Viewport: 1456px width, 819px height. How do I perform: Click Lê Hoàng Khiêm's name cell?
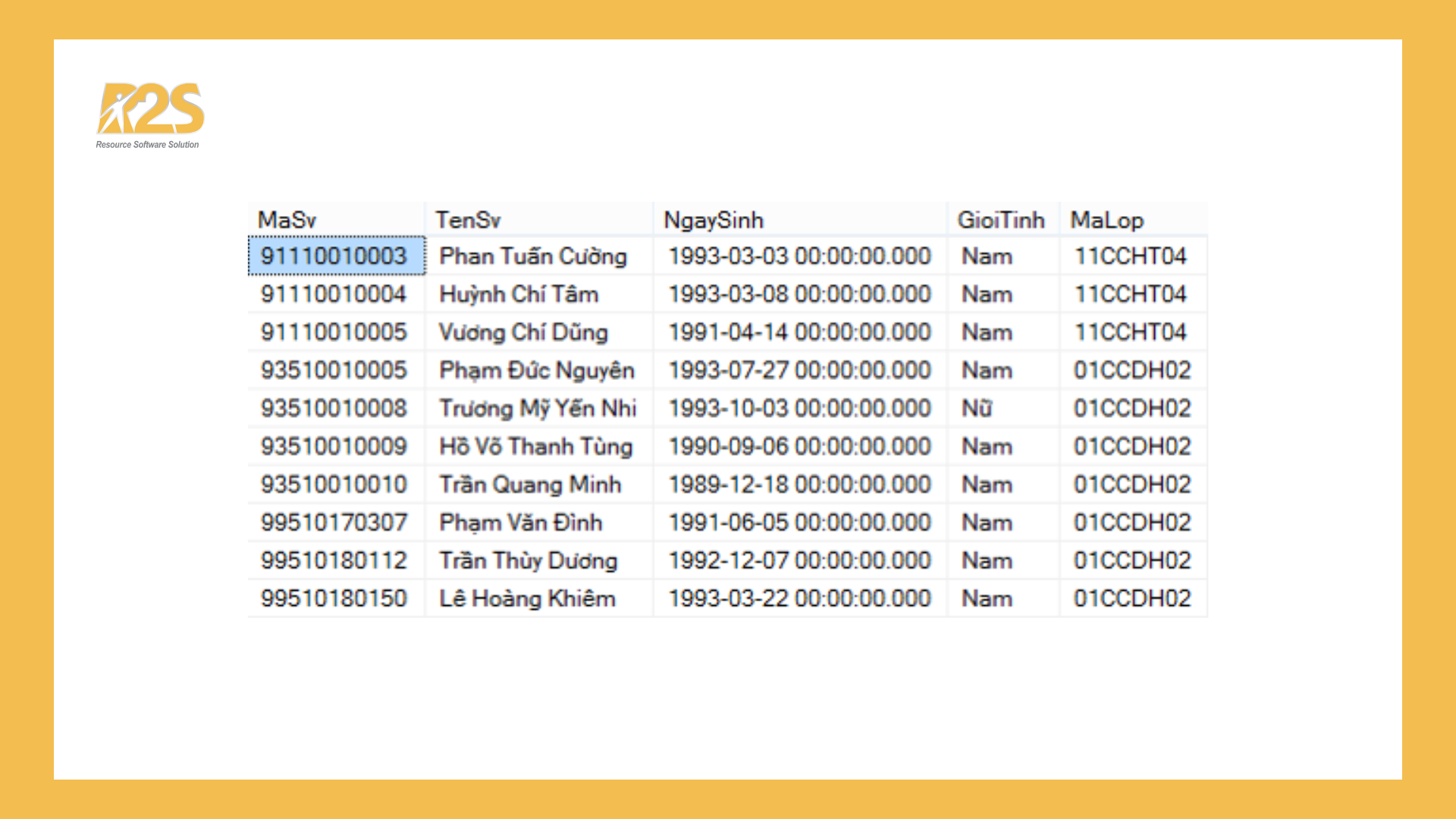tap(529, 598)
